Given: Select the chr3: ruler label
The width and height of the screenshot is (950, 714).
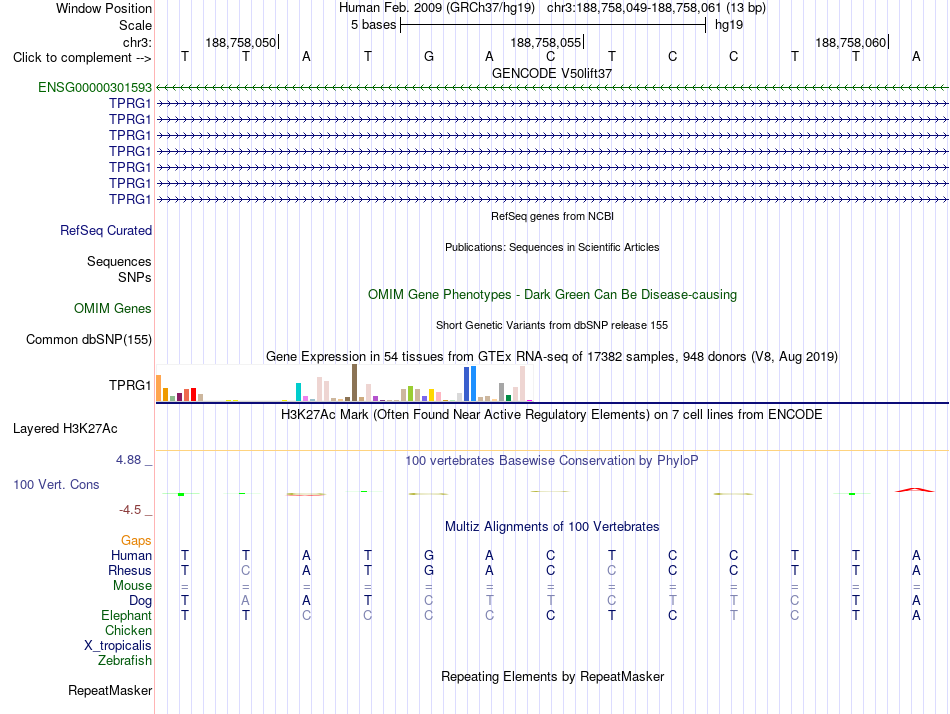Looking at the screenshot, I should 138,42.
